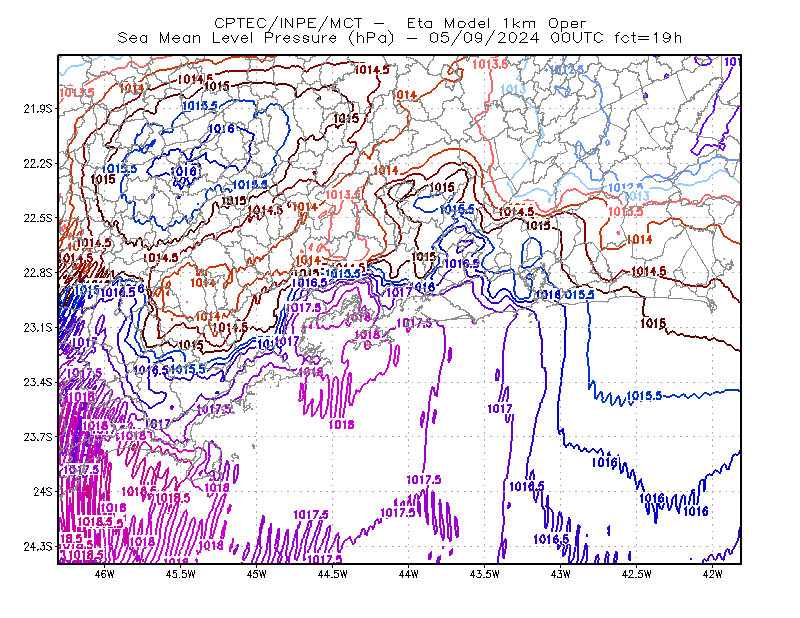Select the 42W longitude axis label
800x618 pixels.
coord(713,574)
